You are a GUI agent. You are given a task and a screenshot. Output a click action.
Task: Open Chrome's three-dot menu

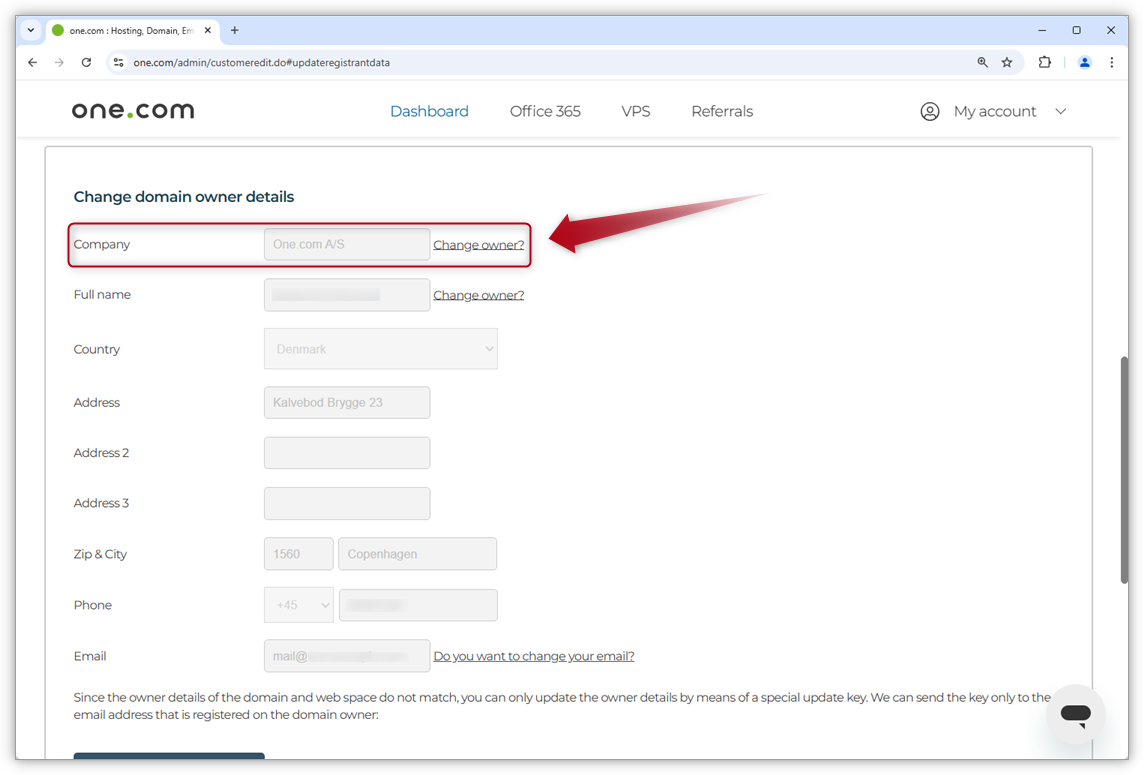coord(1111,62)
